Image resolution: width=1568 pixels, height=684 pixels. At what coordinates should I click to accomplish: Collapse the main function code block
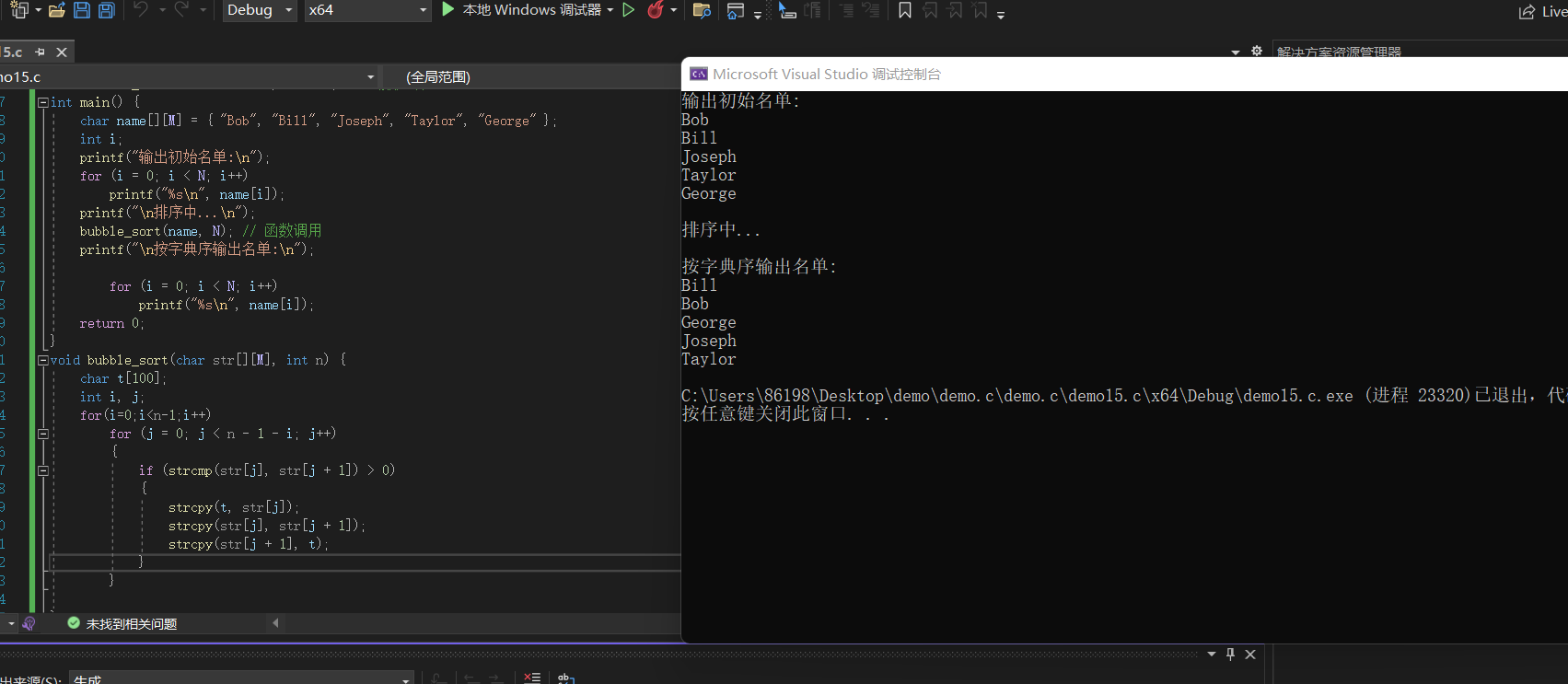(x=43, y=102)
